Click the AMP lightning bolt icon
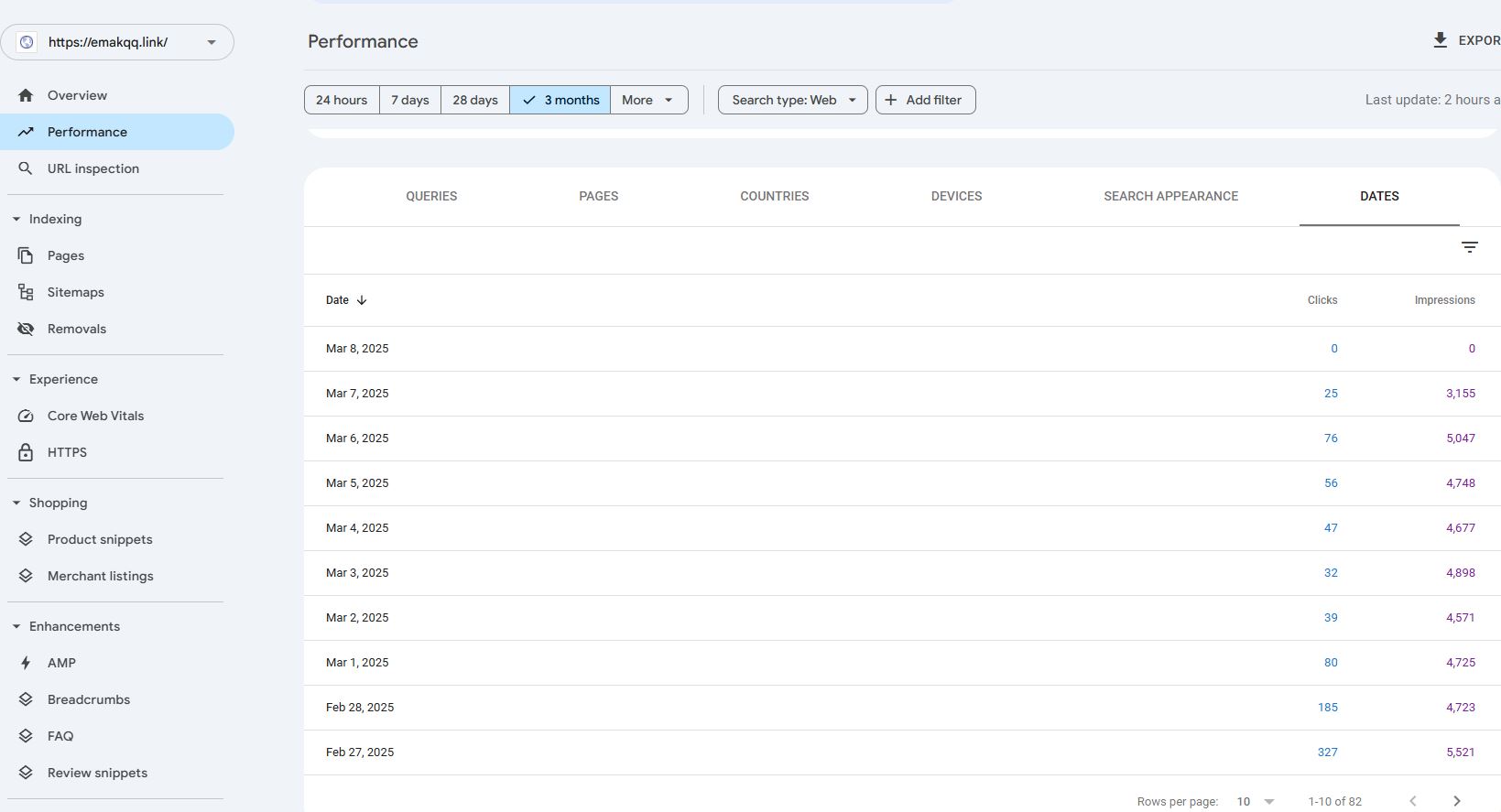Viewport: 1501px width, 812px height. [26, 663]
